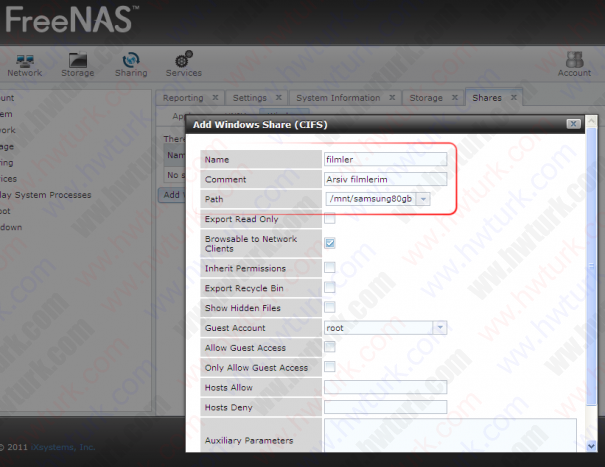Close the Shares tab
This screenshot has height=467, width=605.
coord(514,98)
